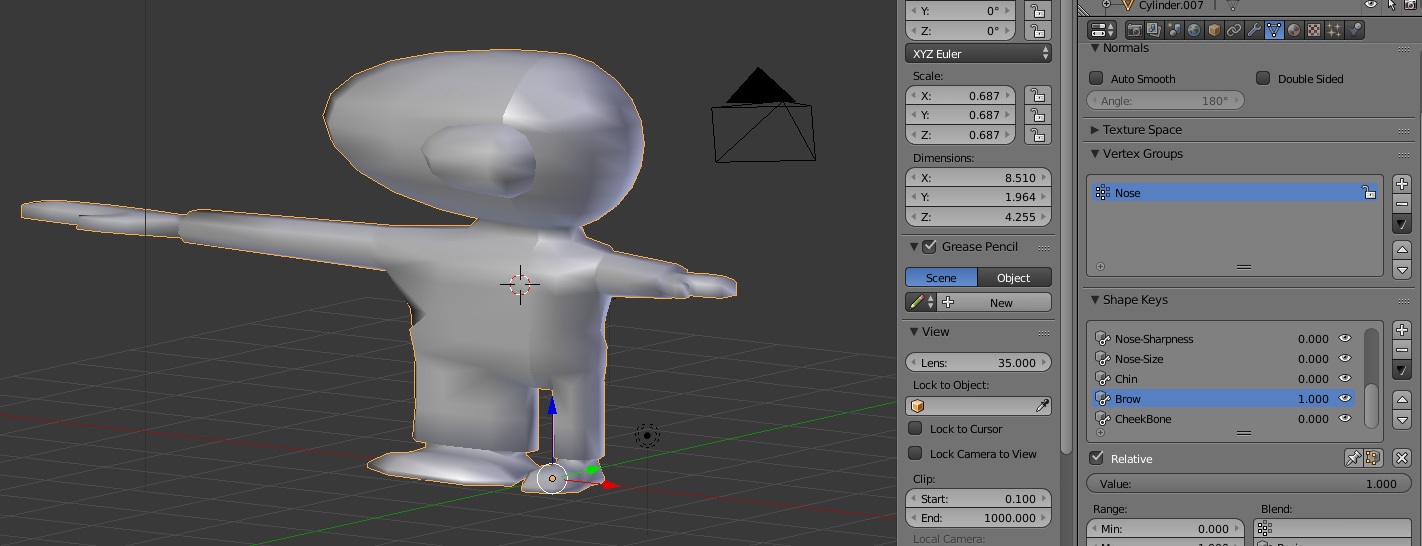Image resolution: width=1422 pixels, height=546 pixels.
Task: Toggle lock on the Nose vertex group
Action: pos(1369,192)
